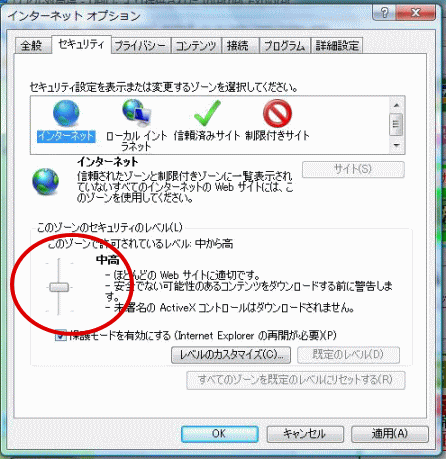Open the プログラム tab
446x459 pixels.
point(284,46)
